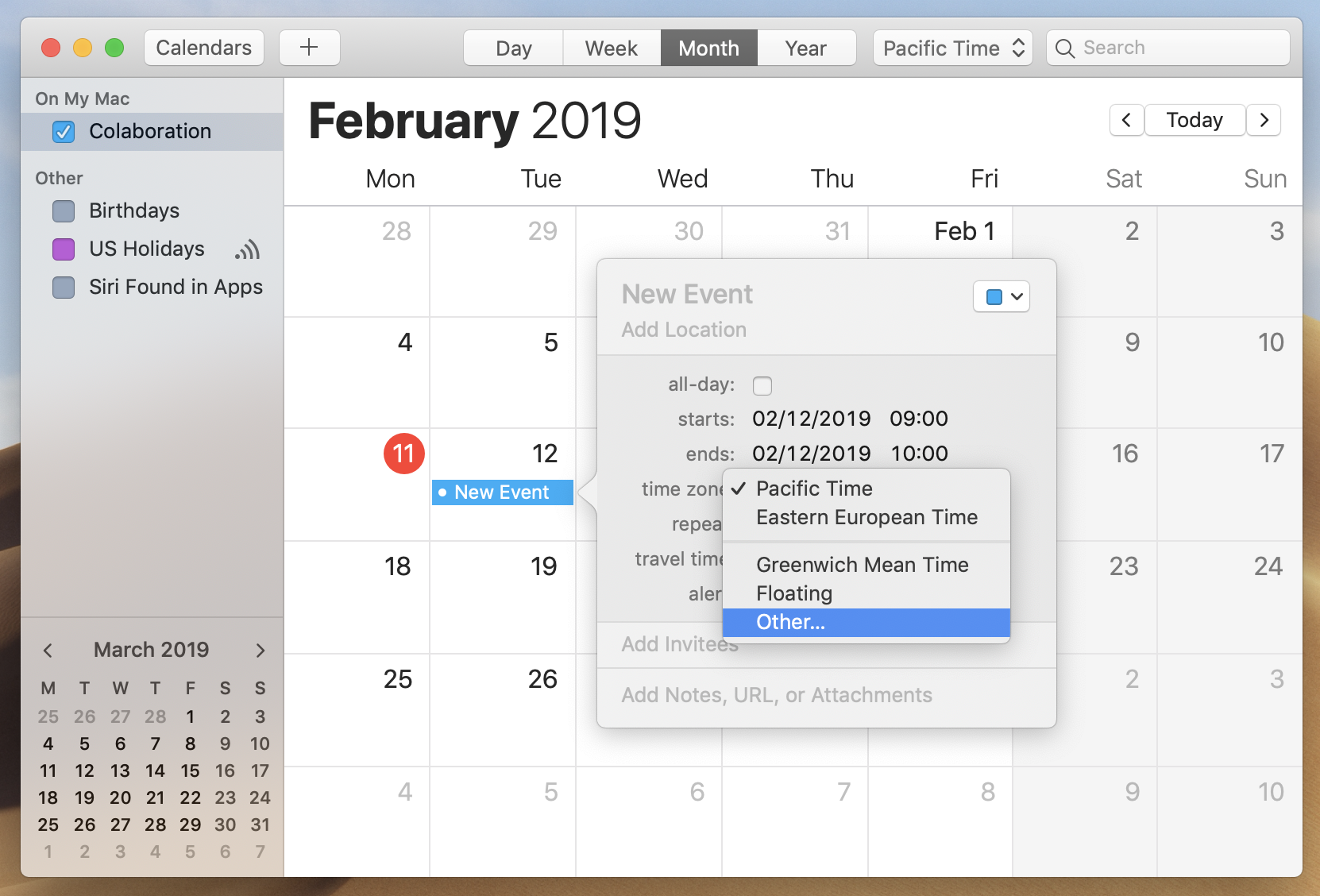Go to previous month using left chevron
This screenshot has width=1320, height=896.
point(1126,120)
